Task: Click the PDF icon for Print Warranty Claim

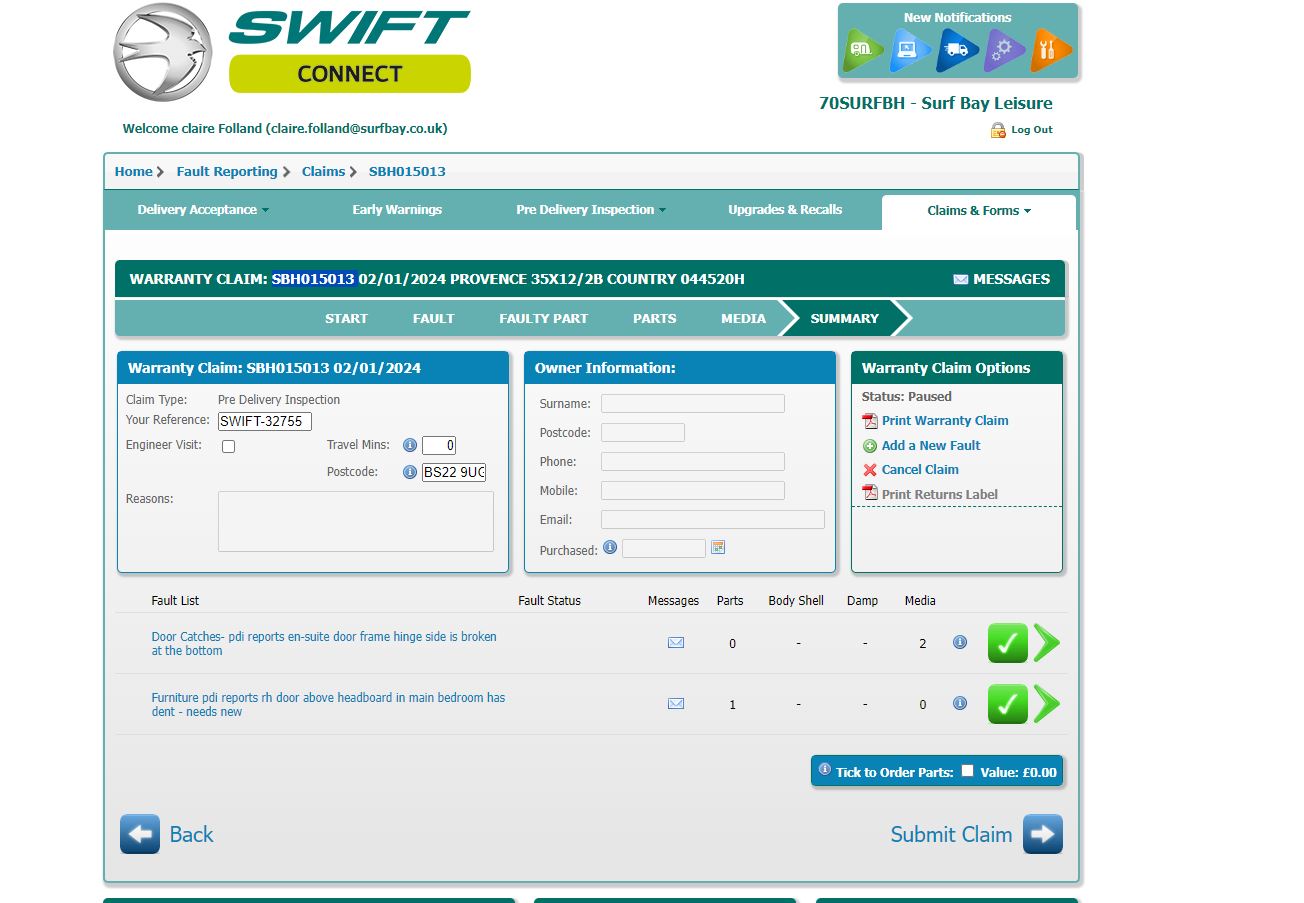Action: (870, 421)
